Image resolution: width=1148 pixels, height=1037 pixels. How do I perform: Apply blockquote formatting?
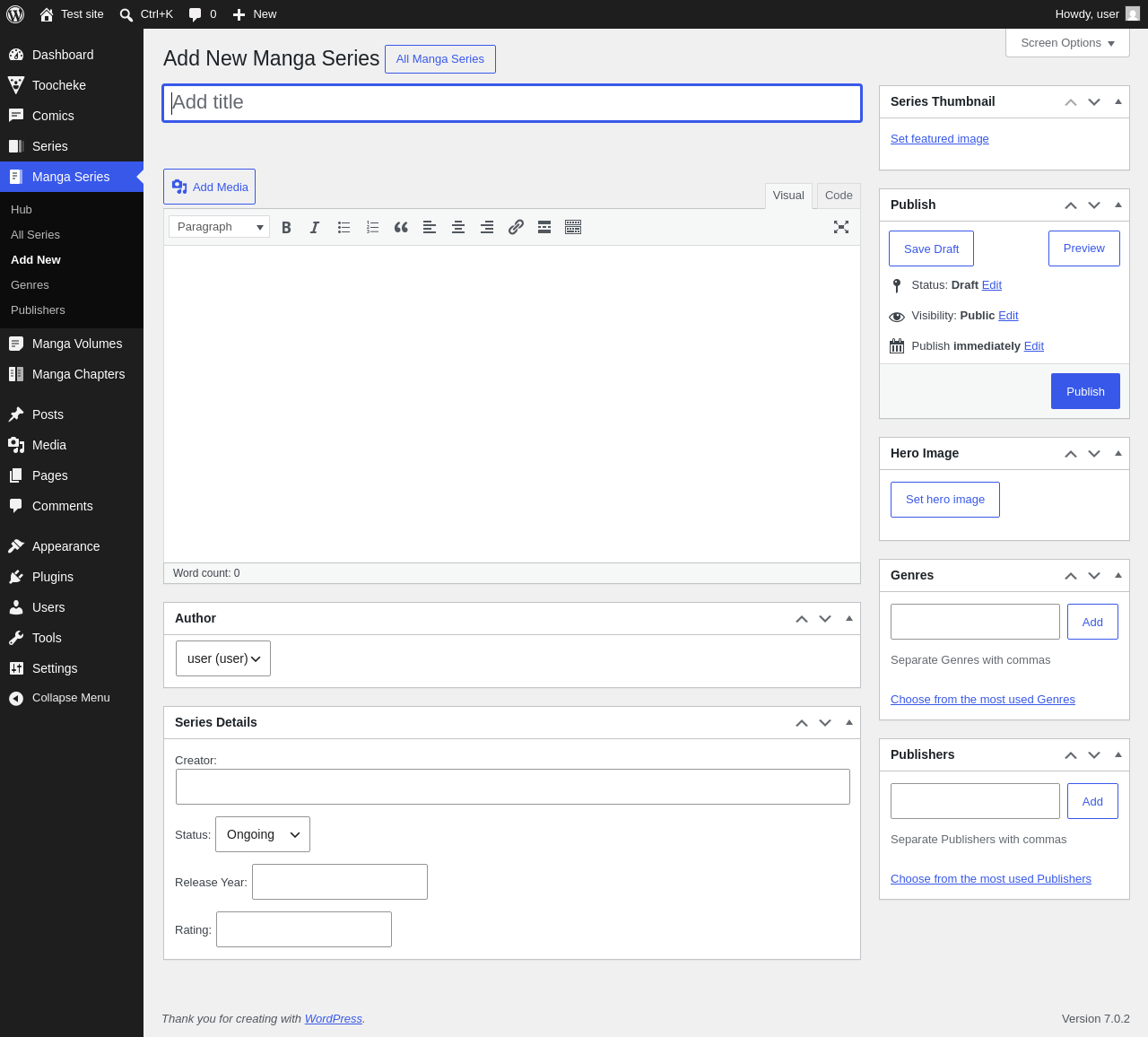(401, 227)
